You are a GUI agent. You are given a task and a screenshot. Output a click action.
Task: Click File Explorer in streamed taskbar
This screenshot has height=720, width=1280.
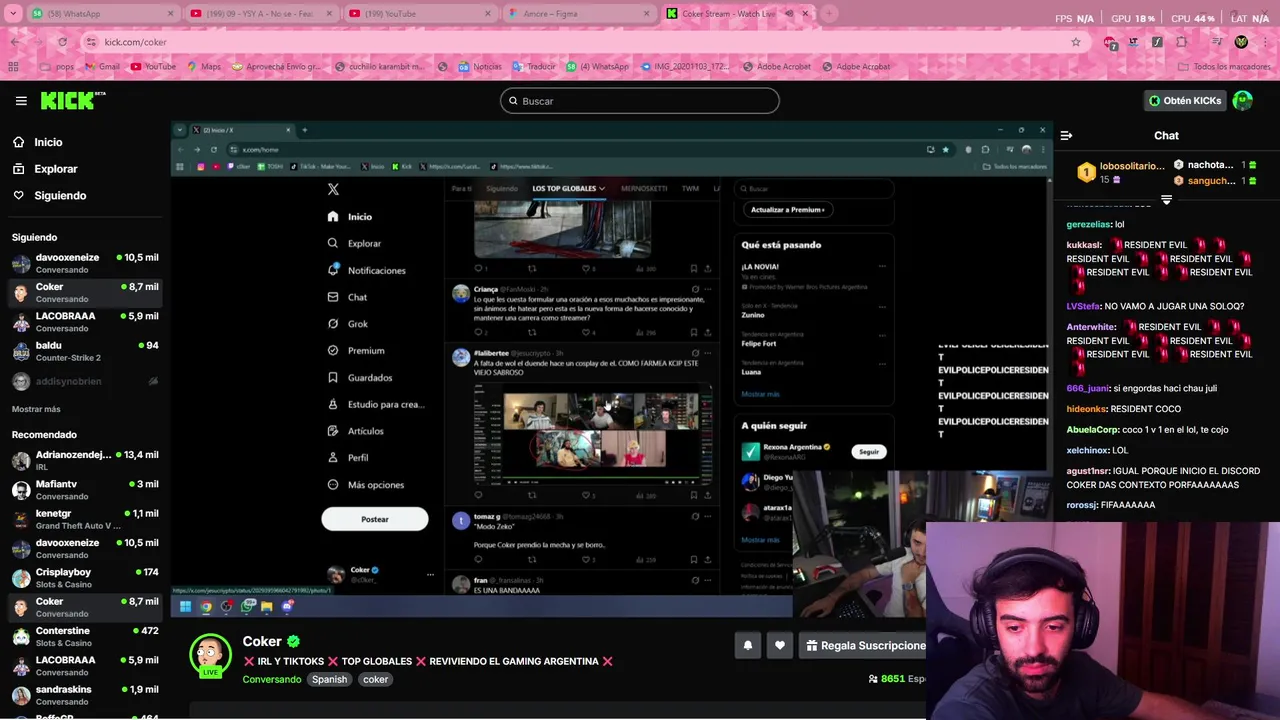(x=267, y=606)
